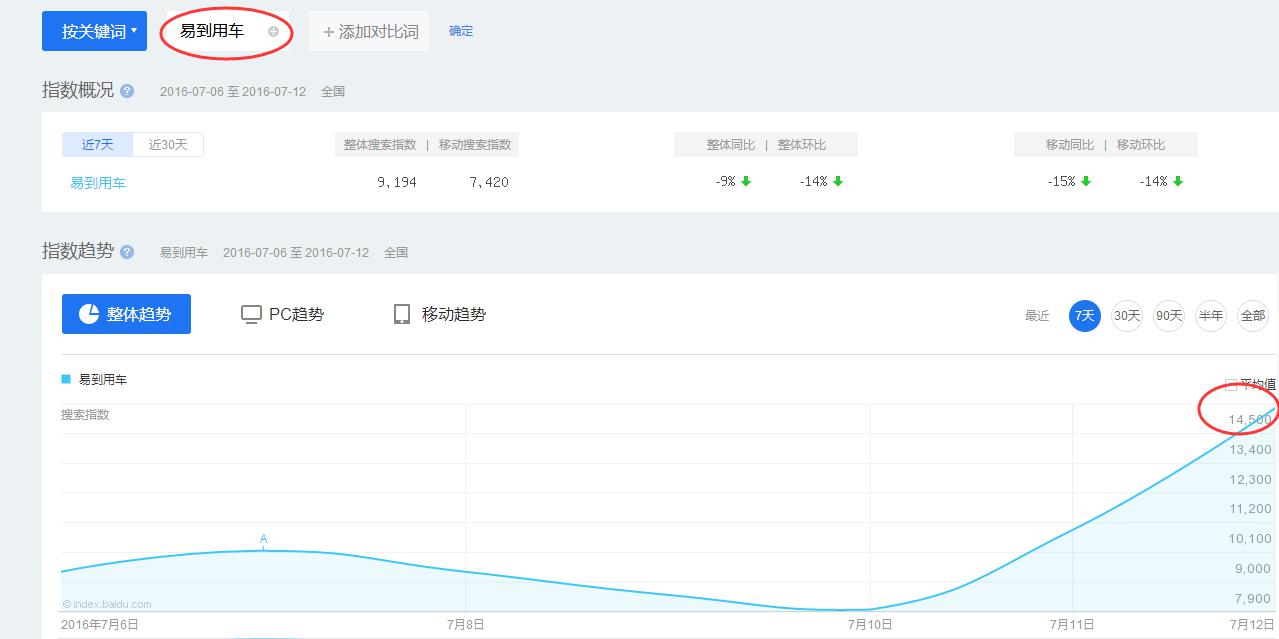Select the 半年 time range button
1279x639 pixels.
tap(1211, 315)
